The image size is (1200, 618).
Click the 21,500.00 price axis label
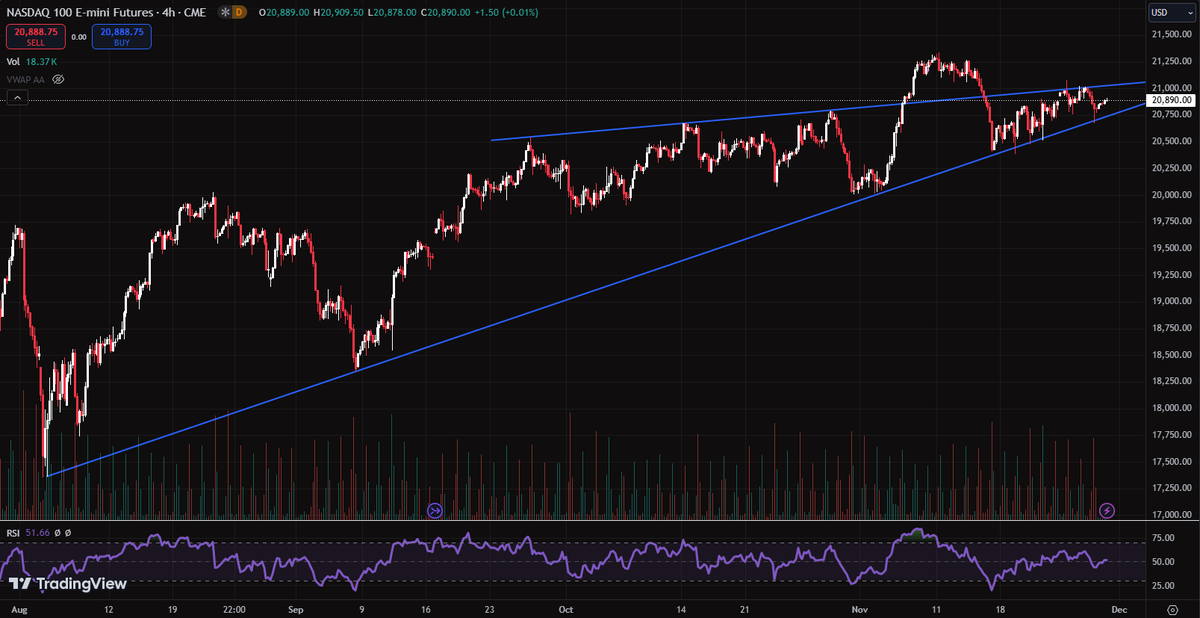click(1171, 34)
